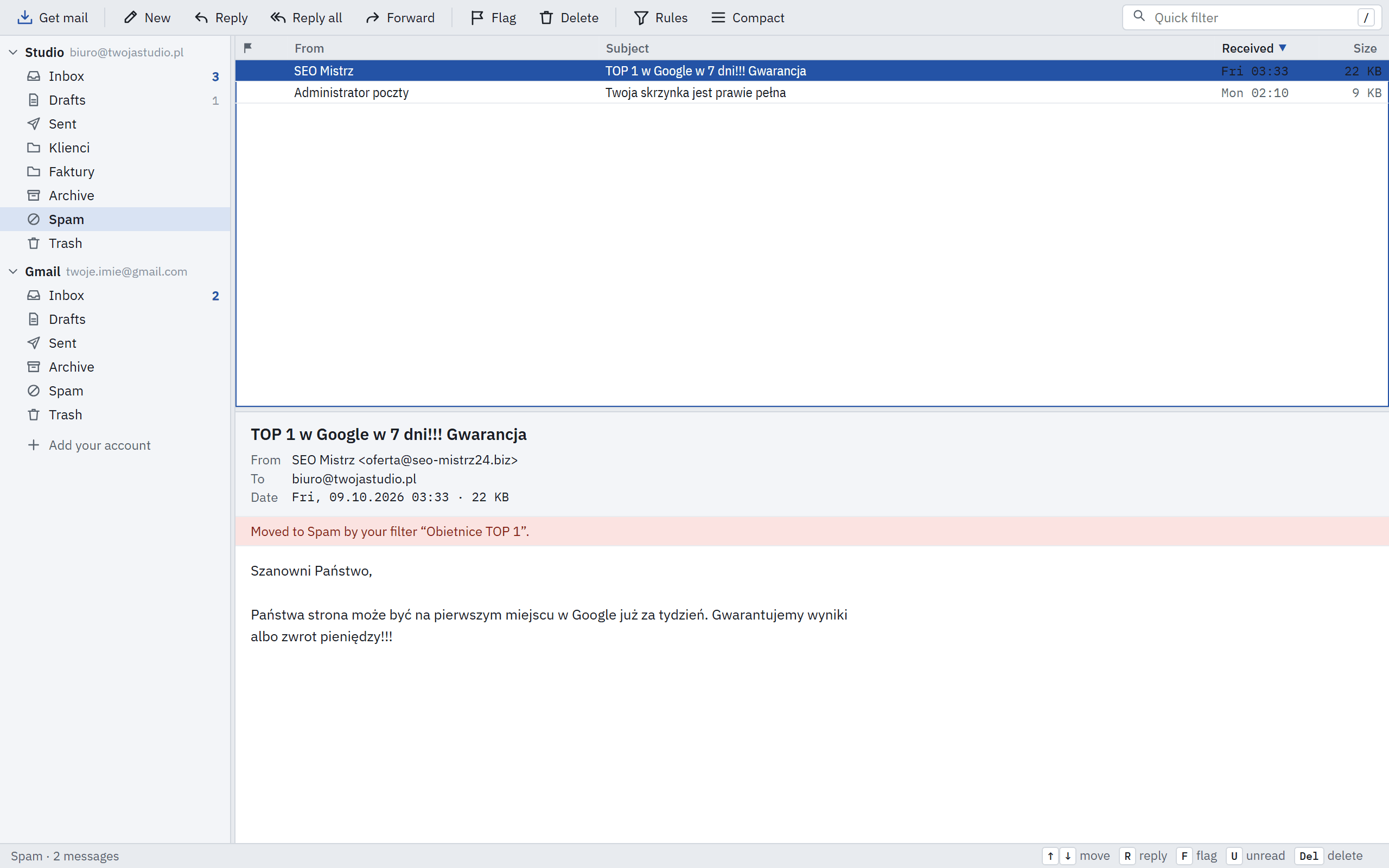
Task: Open Studio Inbox folder
Action: (x=115, y=76)
